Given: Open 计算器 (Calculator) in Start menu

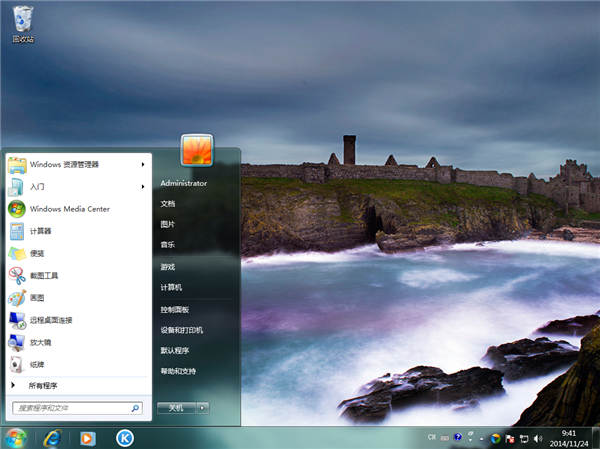Looking at the screenshot, I should [40, 231].
